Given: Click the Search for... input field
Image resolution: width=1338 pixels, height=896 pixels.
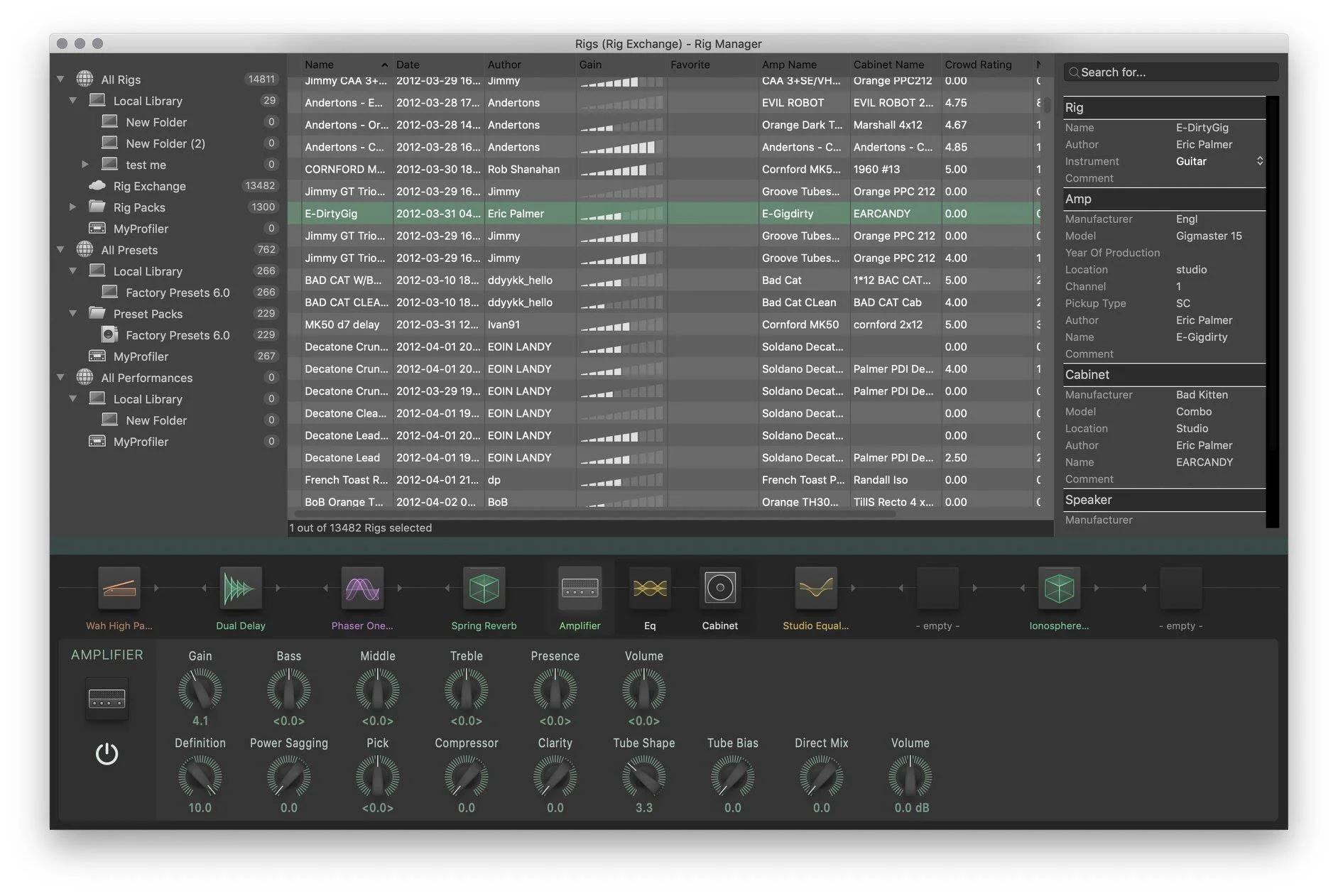Looking at the screenshot, I should [1173, 72].
